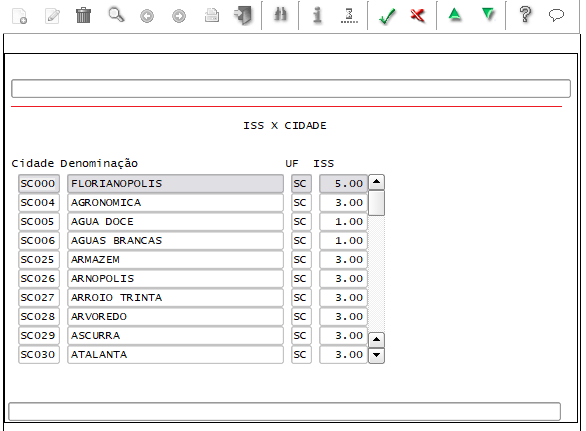586x431 pixels.
Task: Click the printer icon in toolbar
Action: point(212,16)
